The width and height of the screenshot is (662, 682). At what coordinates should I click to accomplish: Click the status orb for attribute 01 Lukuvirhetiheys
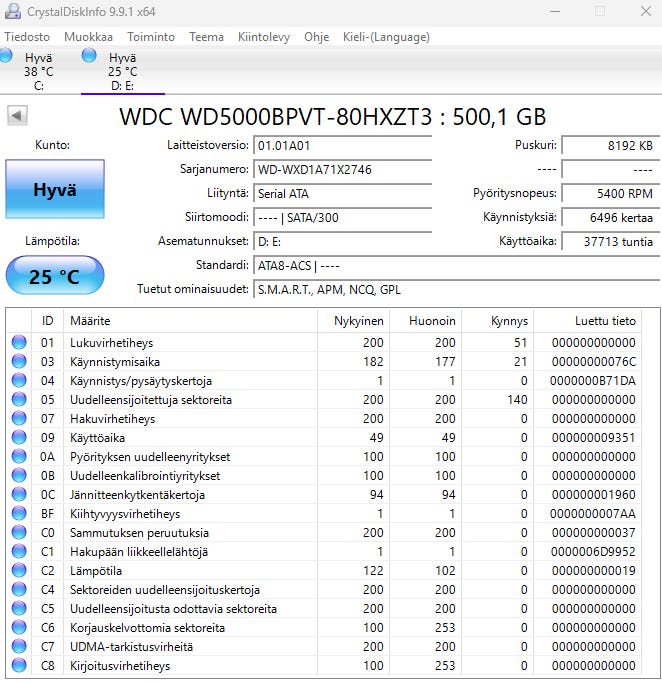pyautogui.click(x=19, y=342)
